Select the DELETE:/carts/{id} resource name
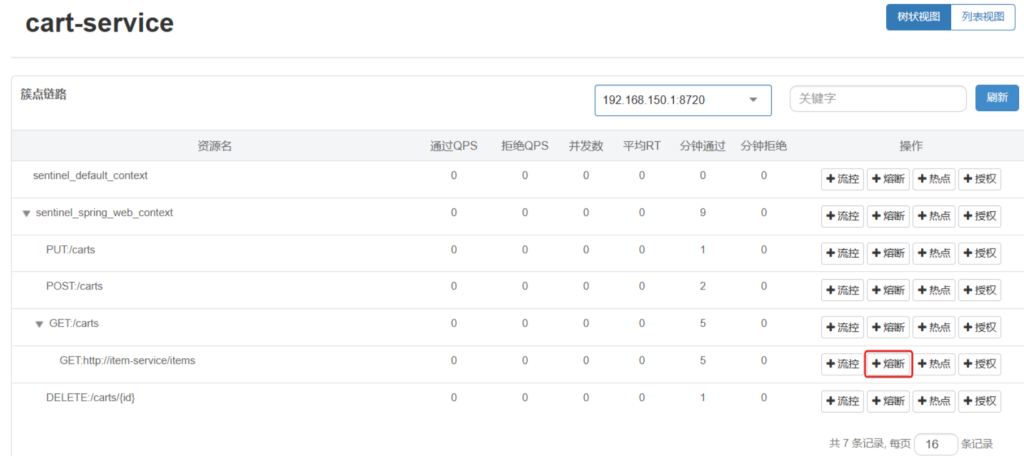Image resolution: width=1024 pixels, height=456 pixels. point(90,398)
